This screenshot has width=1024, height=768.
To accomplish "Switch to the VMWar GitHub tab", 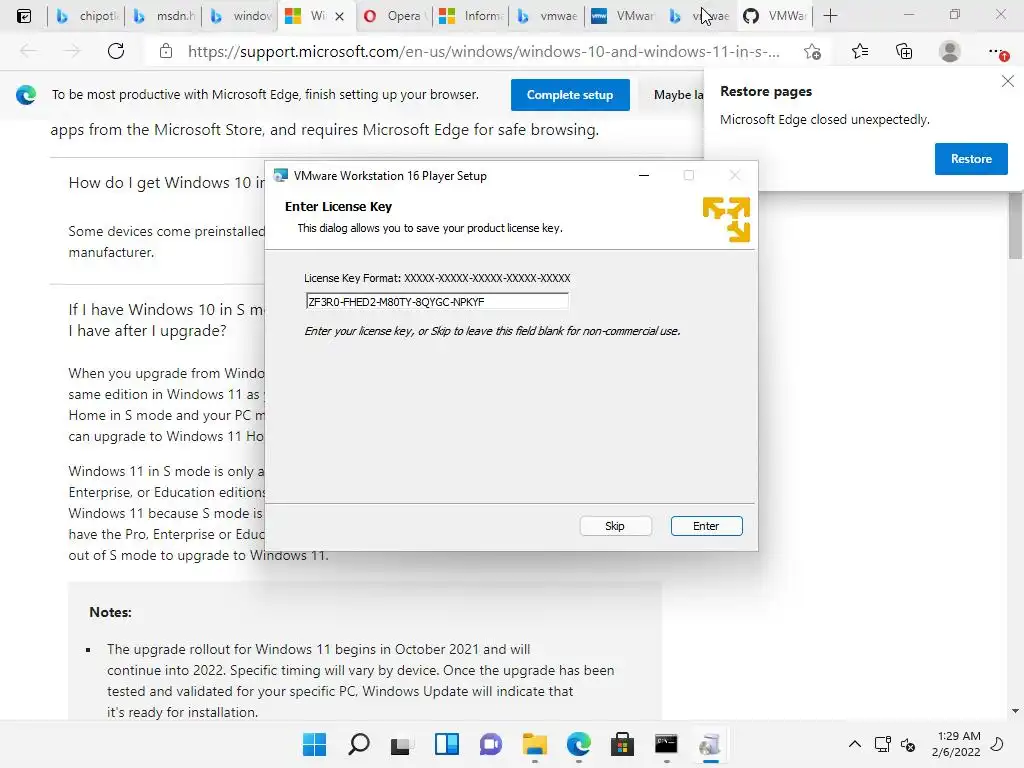I will pos(776,16).
